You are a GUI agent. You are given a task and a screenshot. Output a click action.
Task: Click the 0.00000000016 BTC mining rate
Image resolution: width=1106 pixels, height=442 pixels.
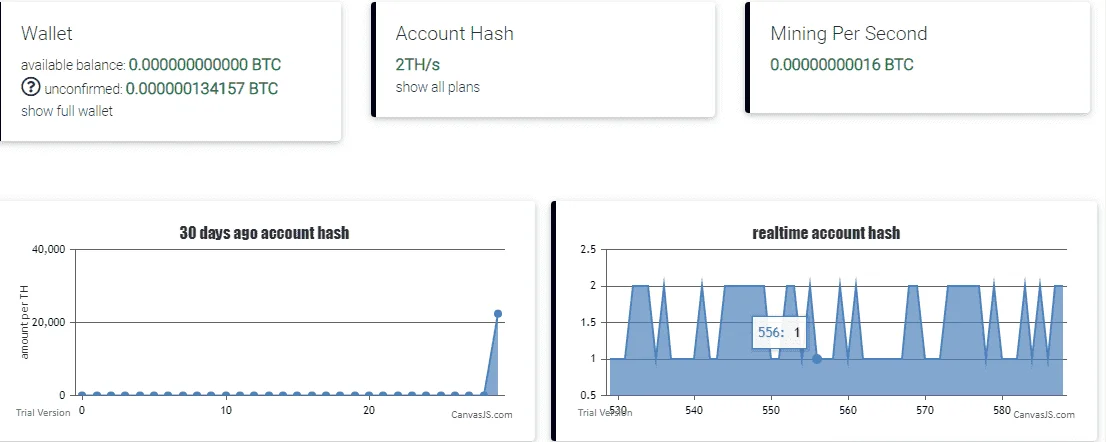click(x=841, y=65)
